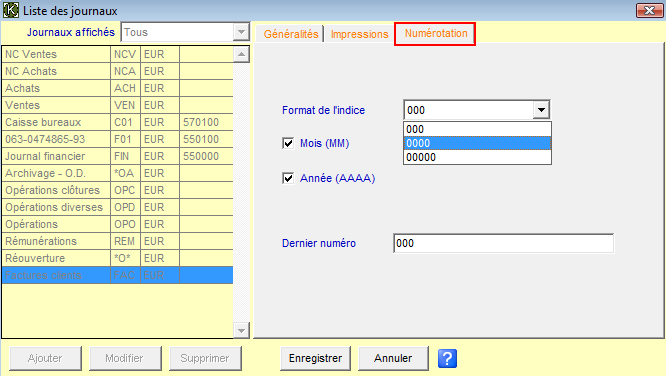Click the FAC code cell
The width and height of the screenshot is (666, 376).
125,275
